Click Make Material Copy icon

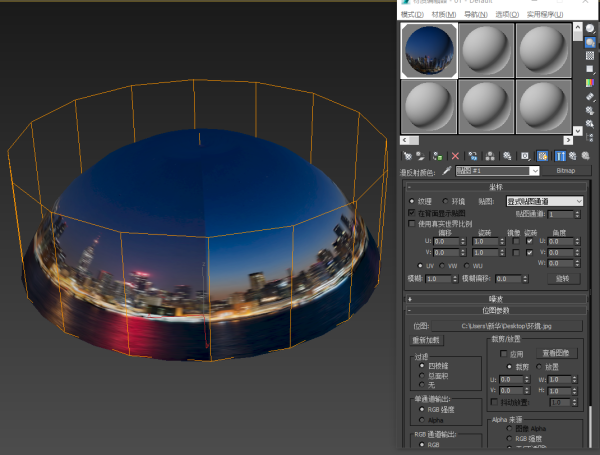point(473,156)
